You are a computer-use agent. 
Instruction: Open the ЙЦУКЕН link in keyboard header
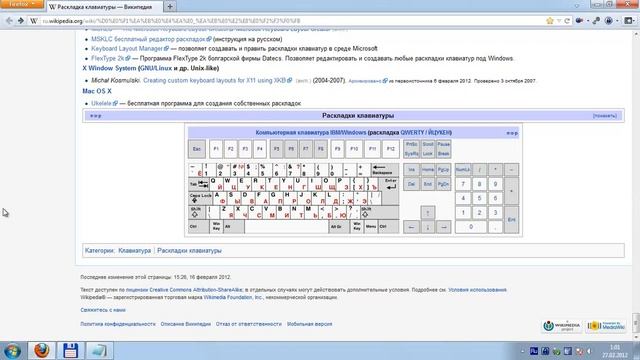pyautogui.click(x=439, y=133)
